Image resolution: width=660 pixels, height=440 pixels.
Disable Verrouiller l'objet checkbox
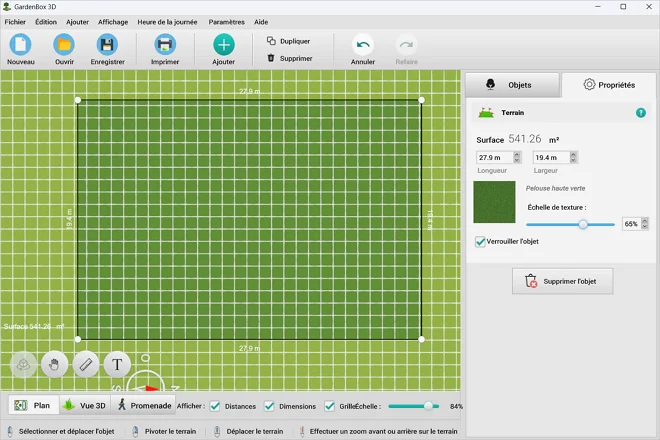click(x=480, y=242)
